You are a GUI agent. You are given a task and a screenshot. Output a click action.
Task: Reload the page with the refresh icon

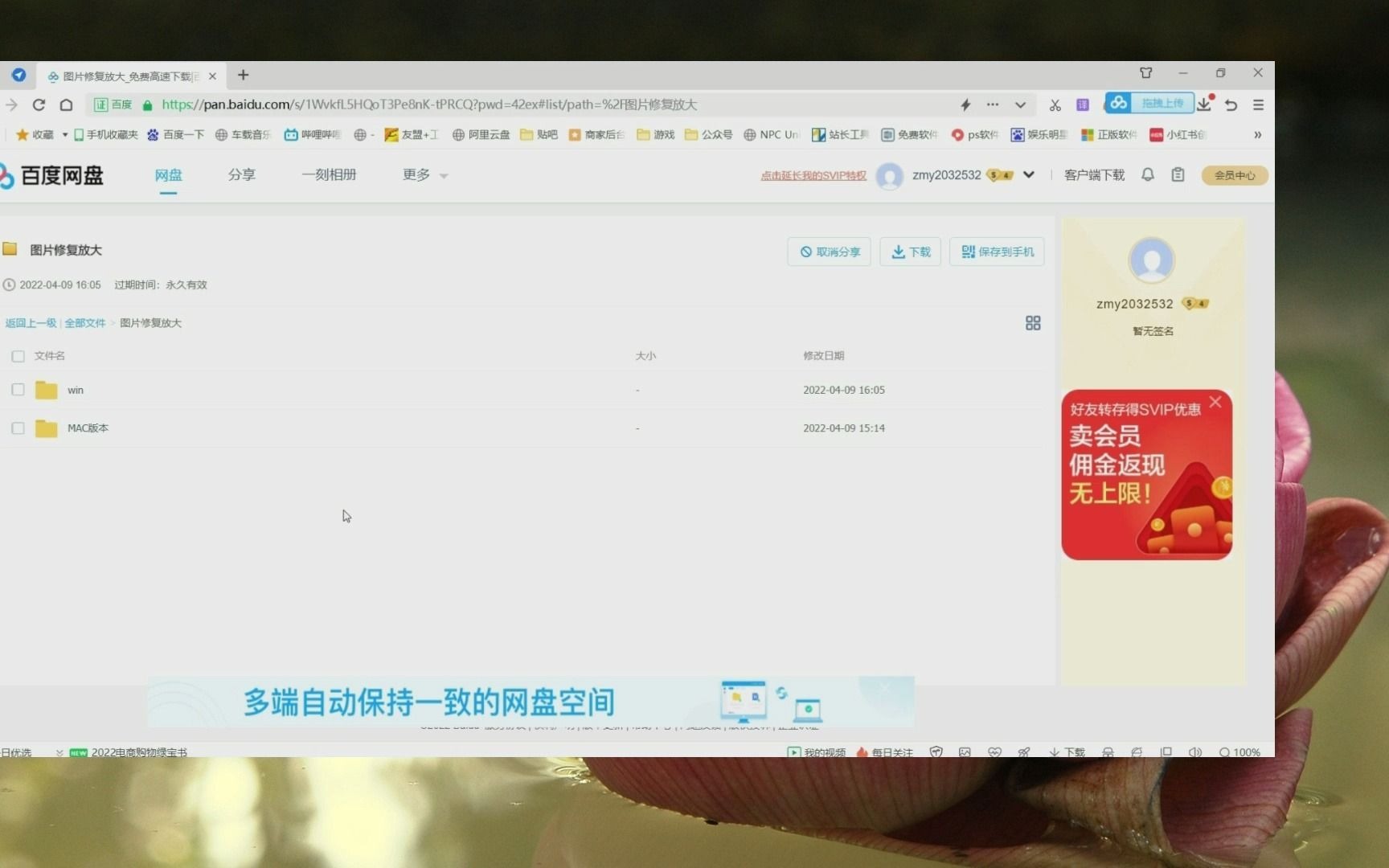pyautogui.click(x=39, y=104)
